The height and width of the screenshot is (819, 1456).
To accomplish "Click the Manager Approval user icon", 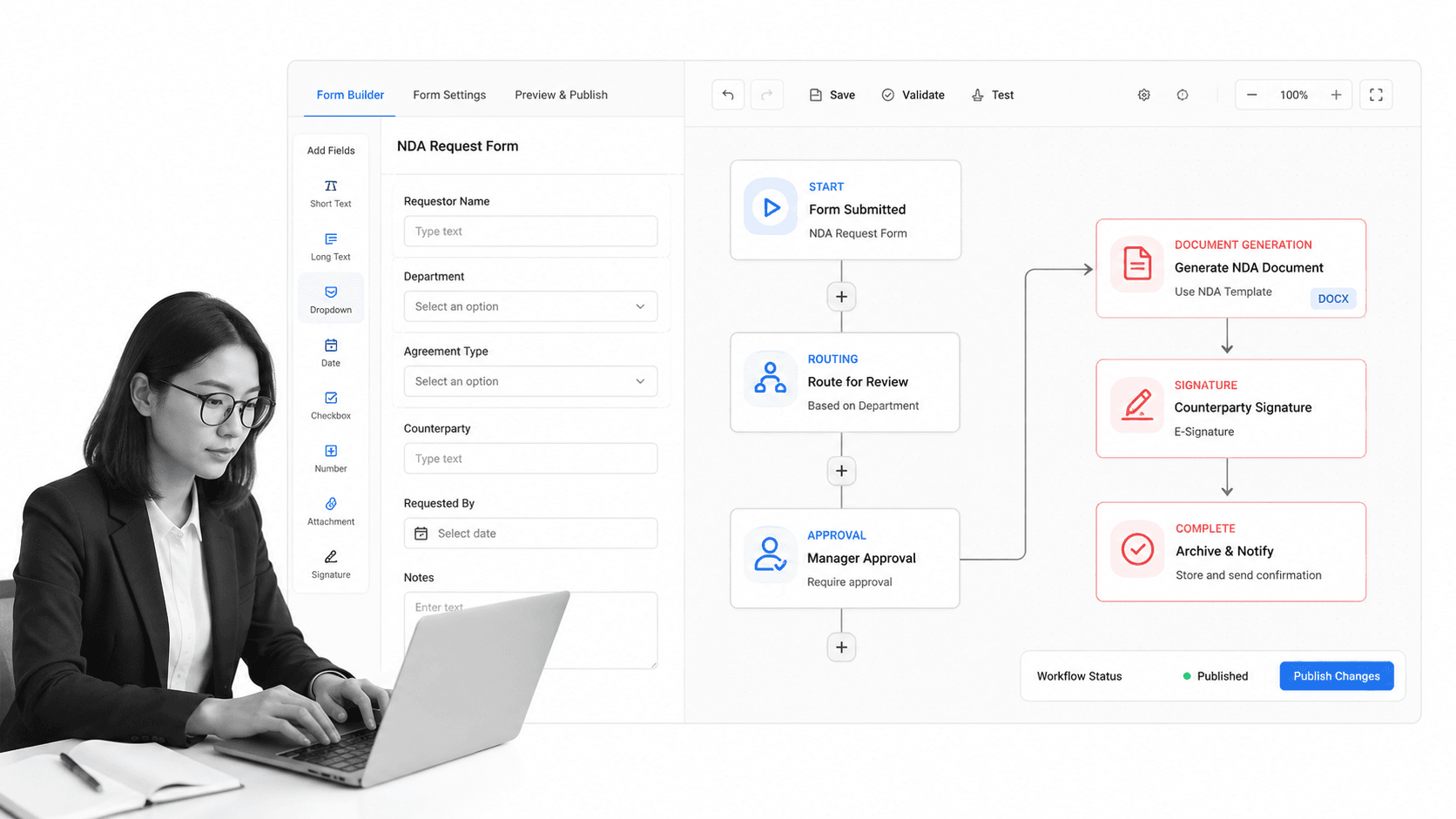I will coord(771,554).
